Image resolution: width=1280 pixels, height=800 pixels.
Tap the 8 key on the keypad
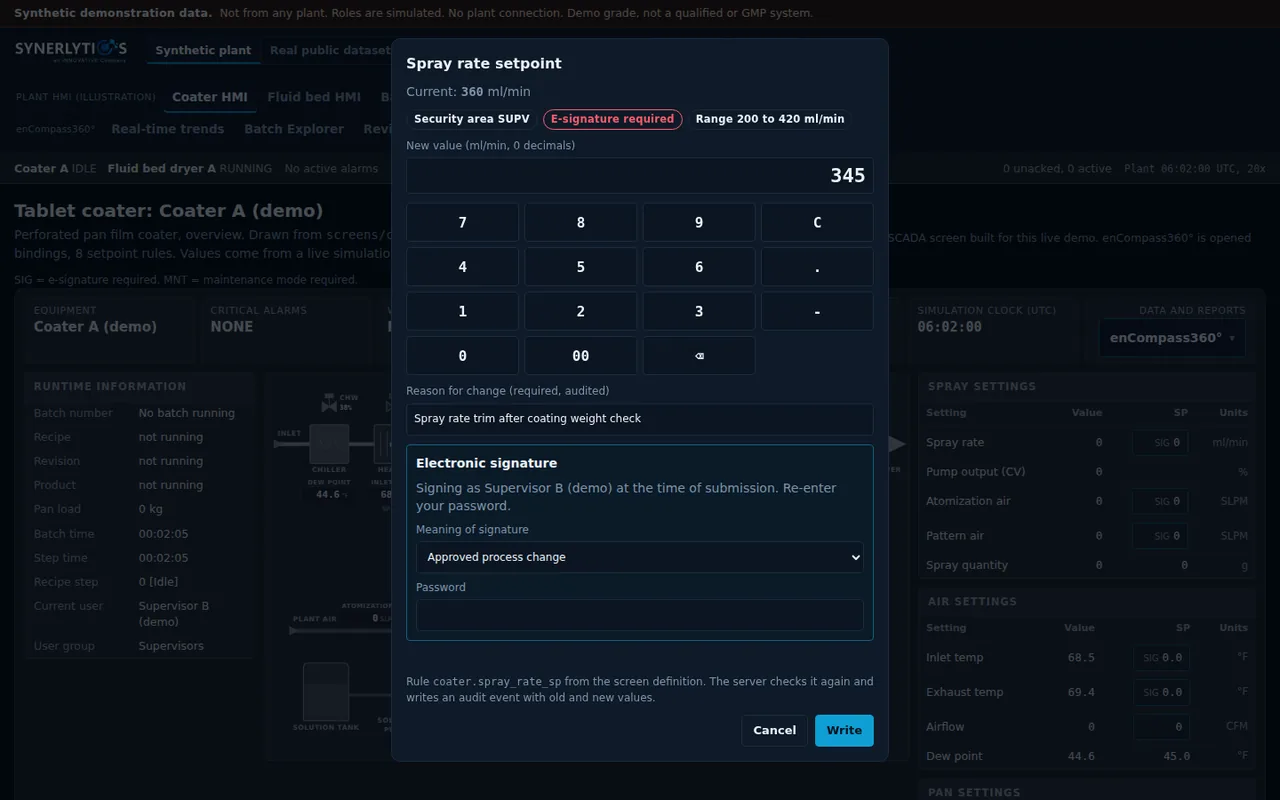point(580,223)
